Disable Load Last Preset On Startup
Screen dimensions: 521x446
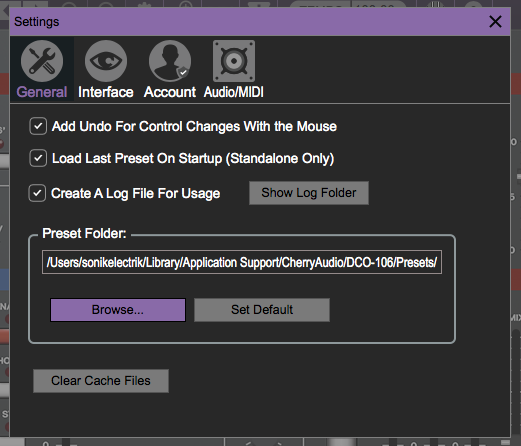[38, 158]
